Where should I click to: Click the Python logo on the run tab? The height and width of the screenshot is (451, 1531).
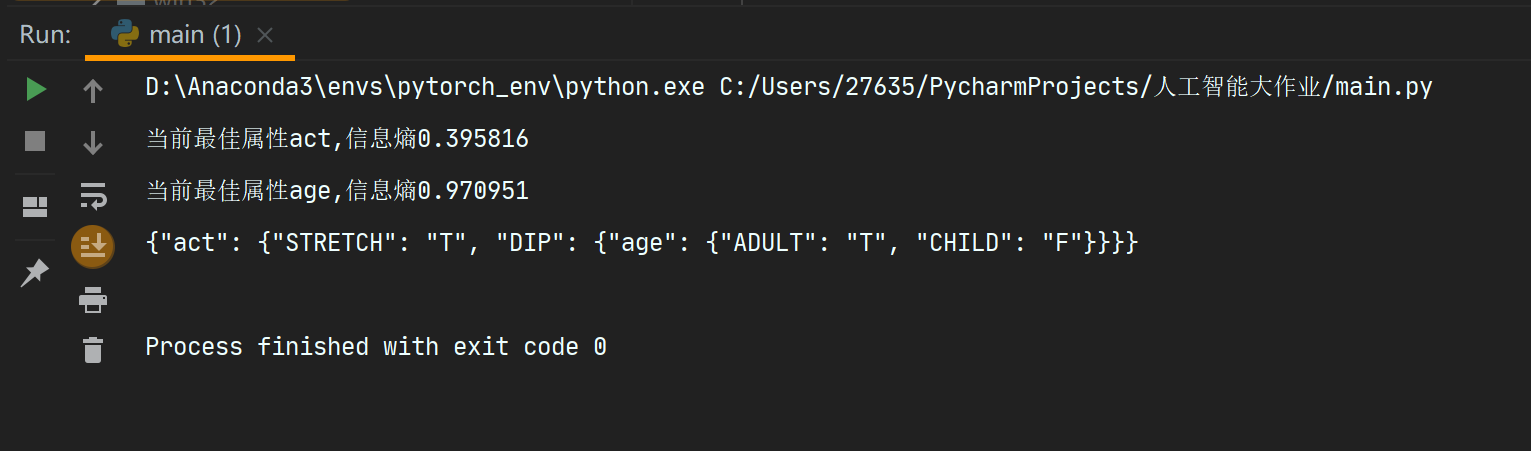tap(125, 35)
